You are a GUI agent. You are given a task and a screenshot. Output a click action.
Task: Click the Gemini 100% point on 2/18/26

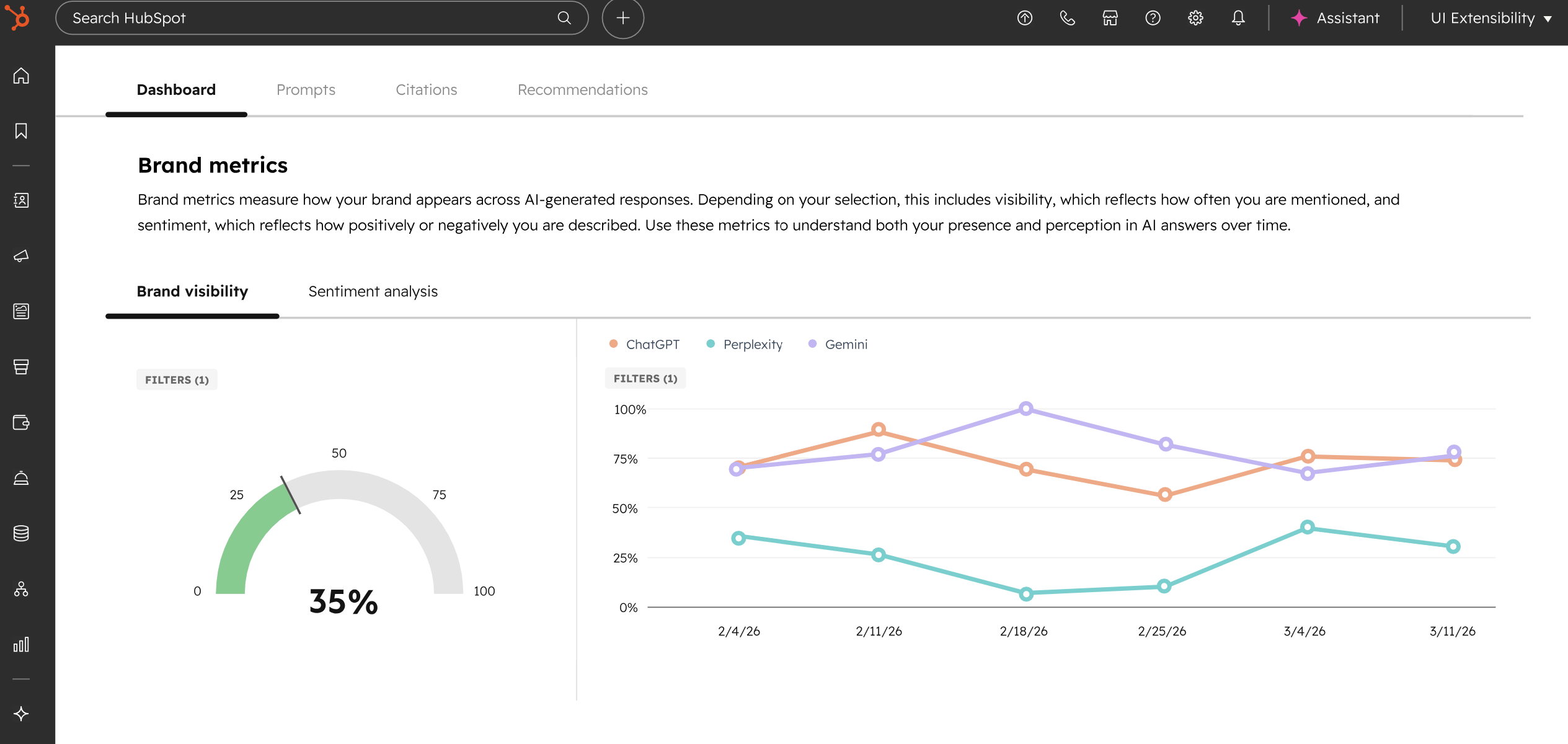tap(1026, 409)
